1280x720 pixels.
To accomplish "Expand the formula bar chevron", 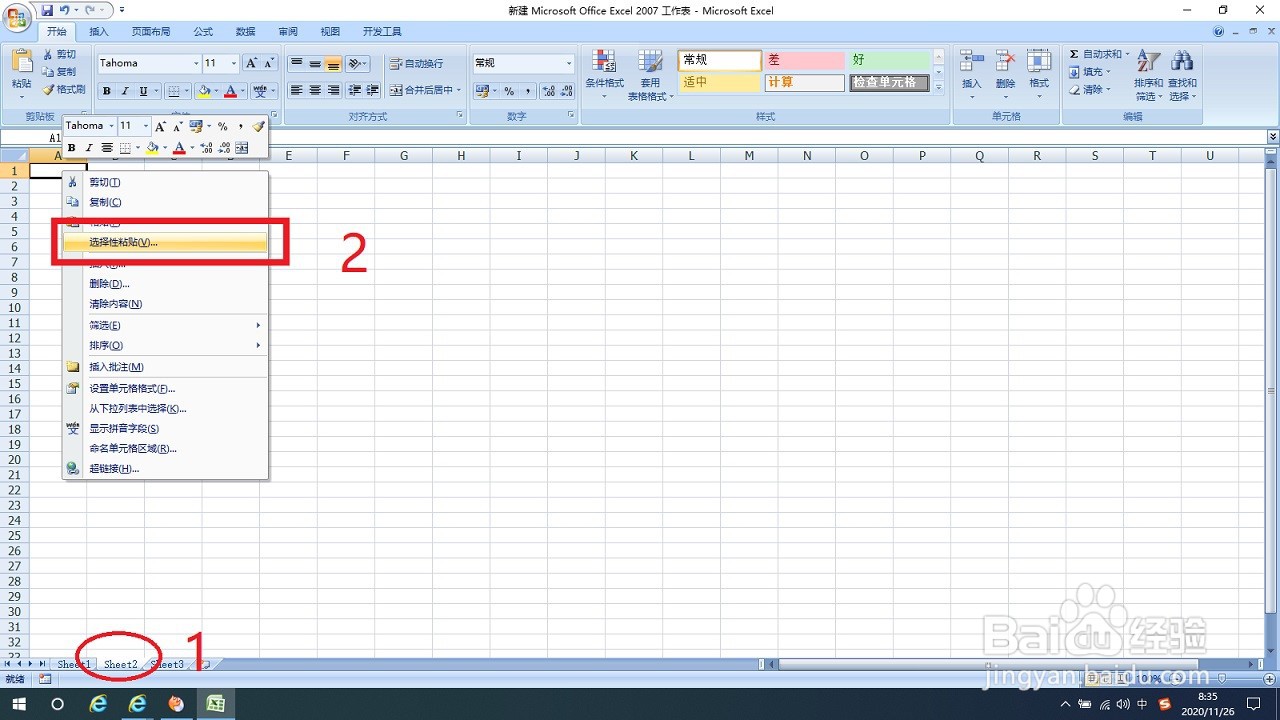I will (1273, 137).
